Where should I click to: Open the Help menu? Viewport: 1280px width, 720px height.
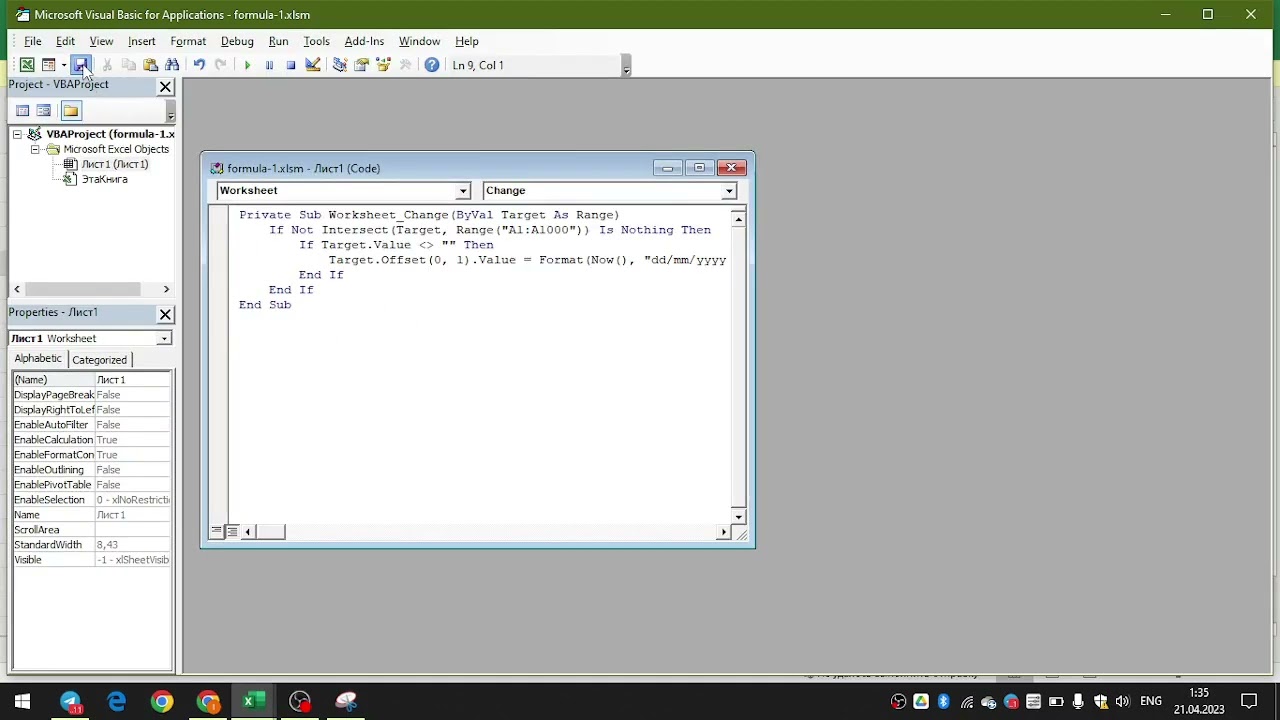point(467,41)
